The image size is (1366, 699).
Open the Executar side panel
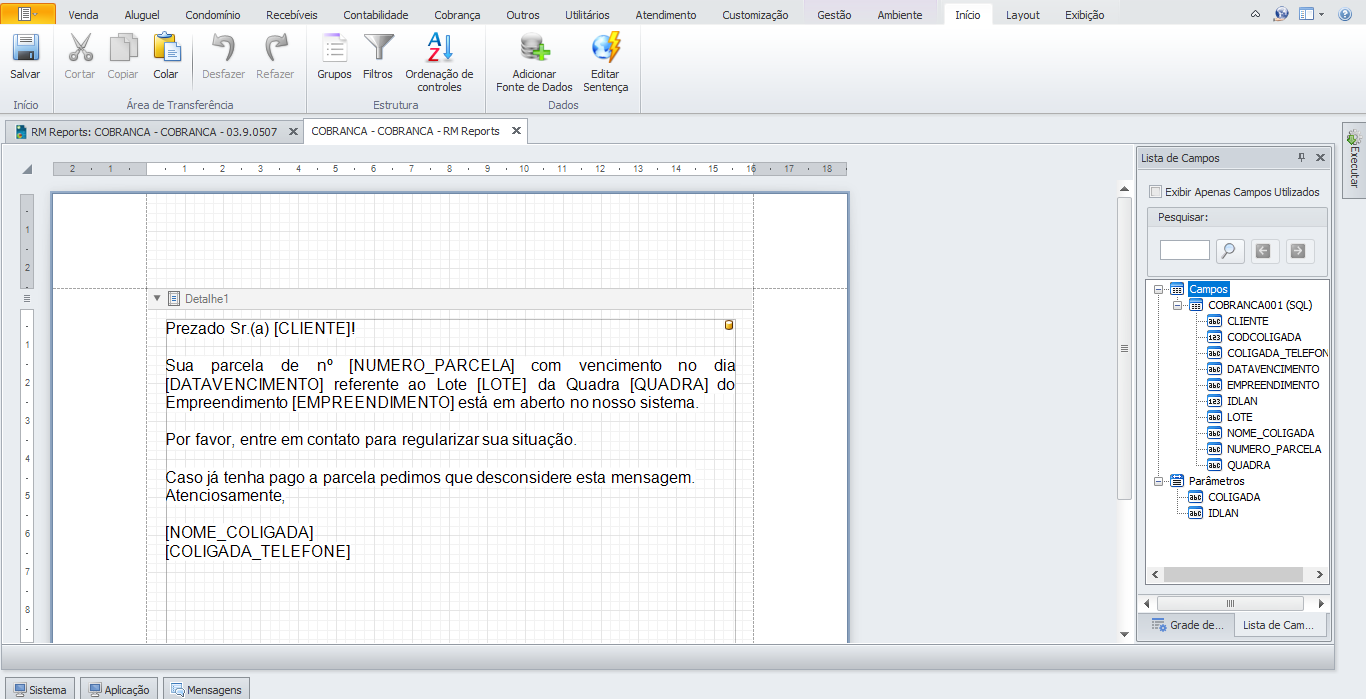(1354, 160)
